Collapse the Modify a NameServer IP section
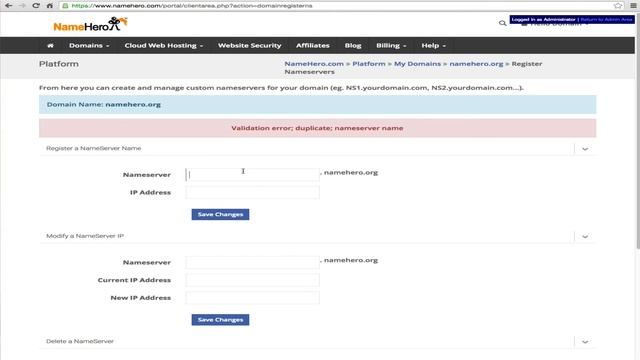Image resolution: width=640 pixels, height=360 pixels. (x=585, y=237)
